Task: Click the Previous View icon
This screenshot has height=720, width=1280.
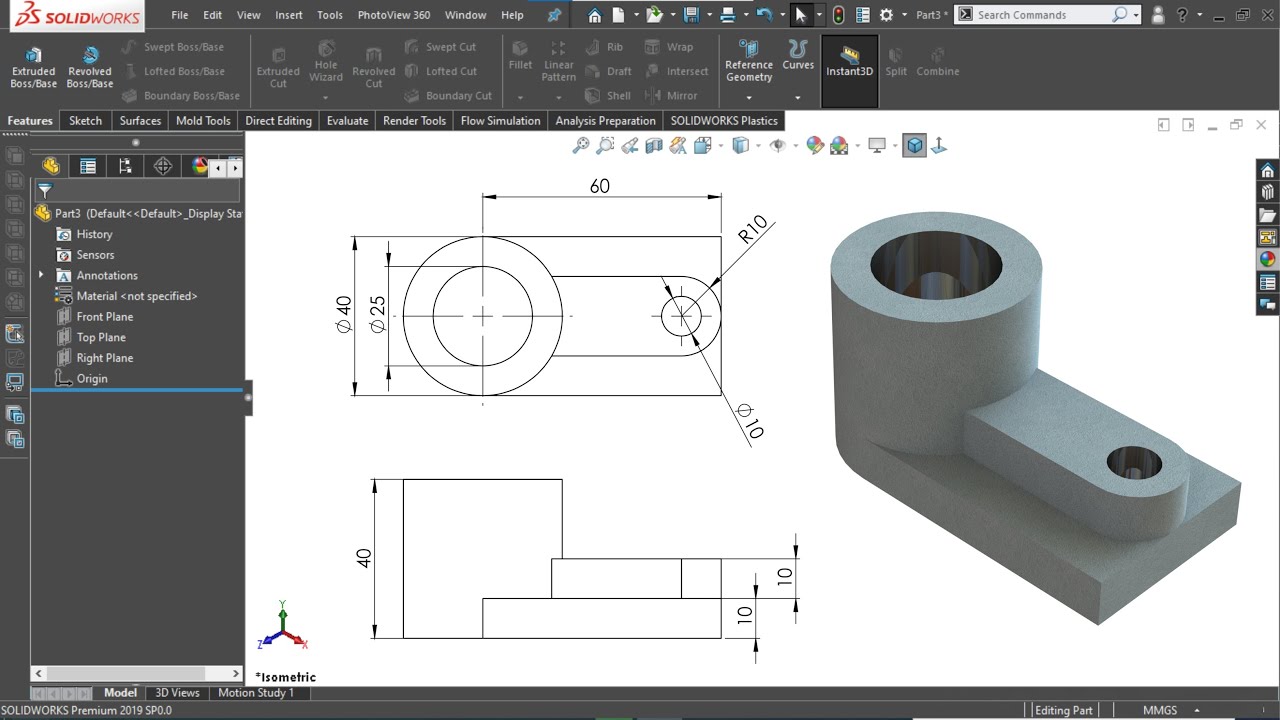Action: pyautogui.click(x=630, y=146)
